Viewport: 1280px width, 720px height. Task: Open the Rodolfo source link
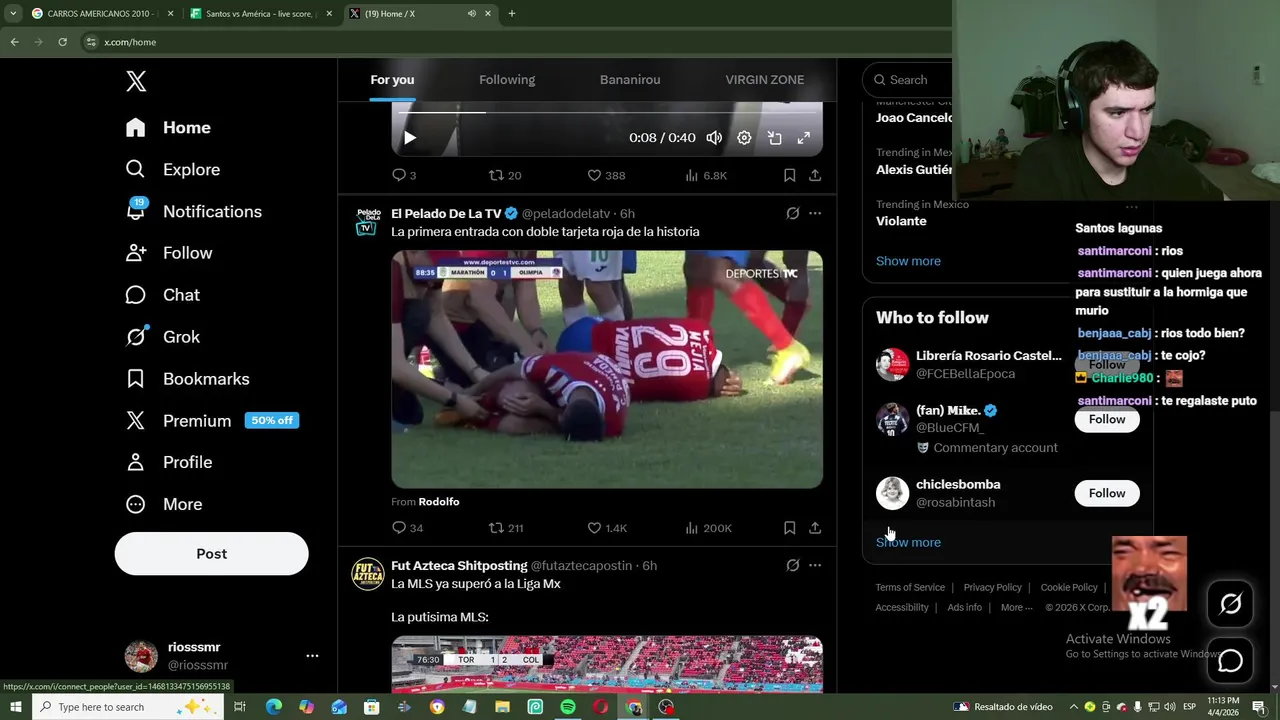439,502
